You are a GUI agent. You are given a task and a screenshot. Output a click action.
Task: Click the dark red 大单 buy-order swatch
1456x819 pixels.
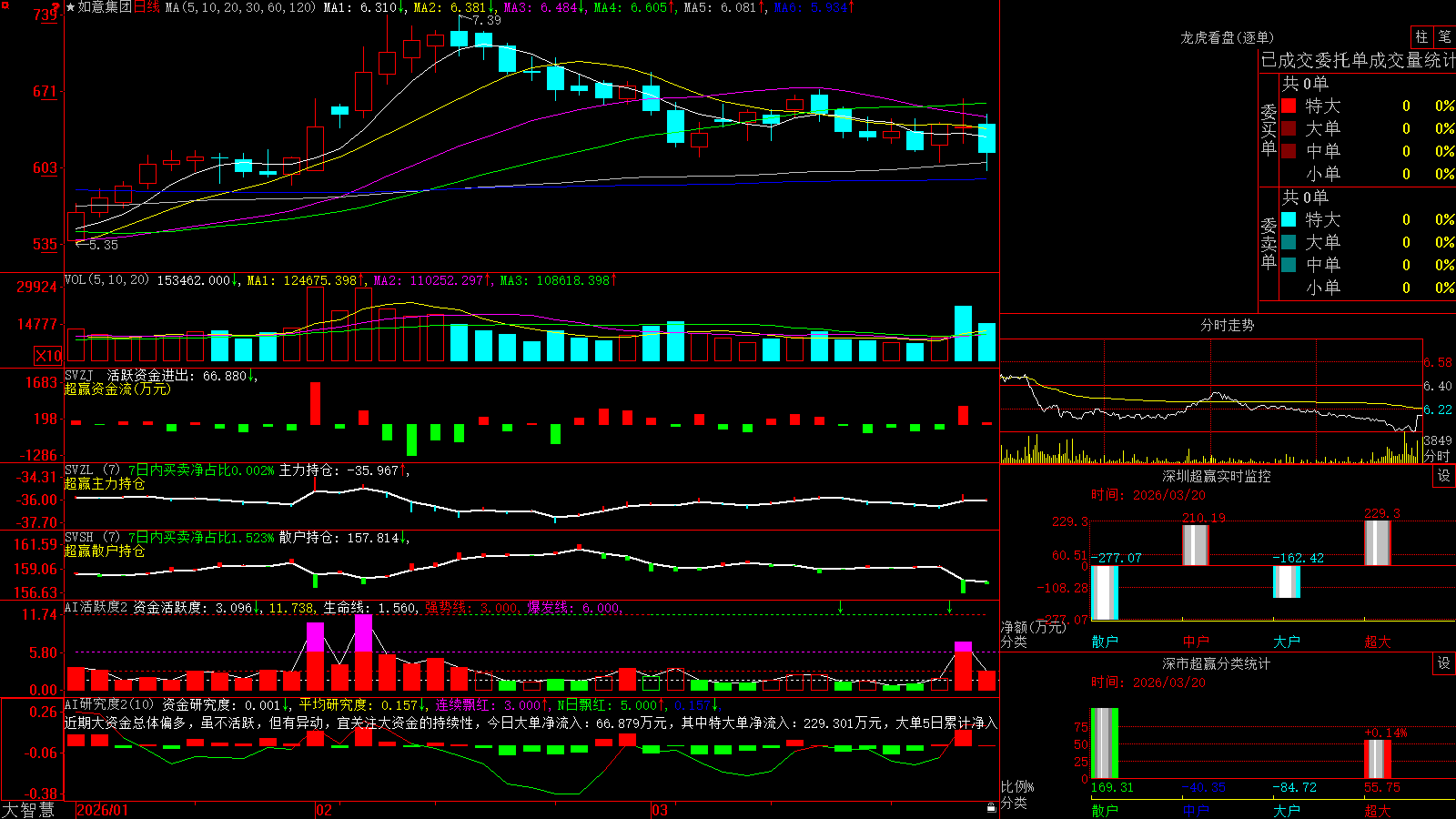tap(1289, 128)
